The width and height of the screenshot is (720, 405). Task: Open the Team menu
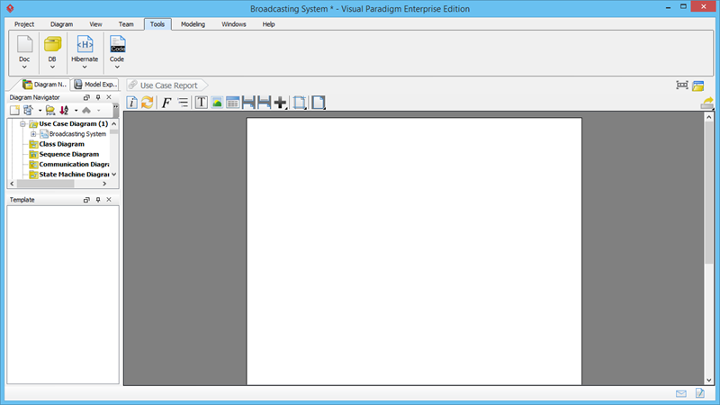pos(126,24)
